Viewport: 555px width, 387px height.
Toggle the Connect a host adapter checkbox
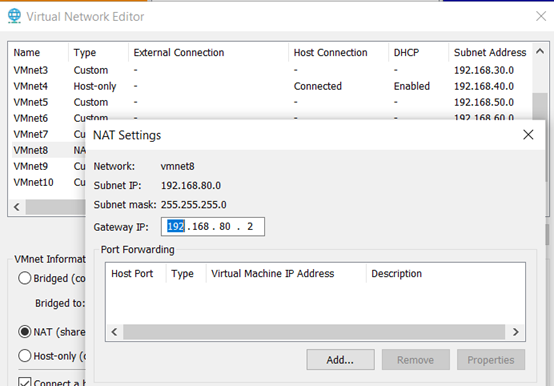24,382
